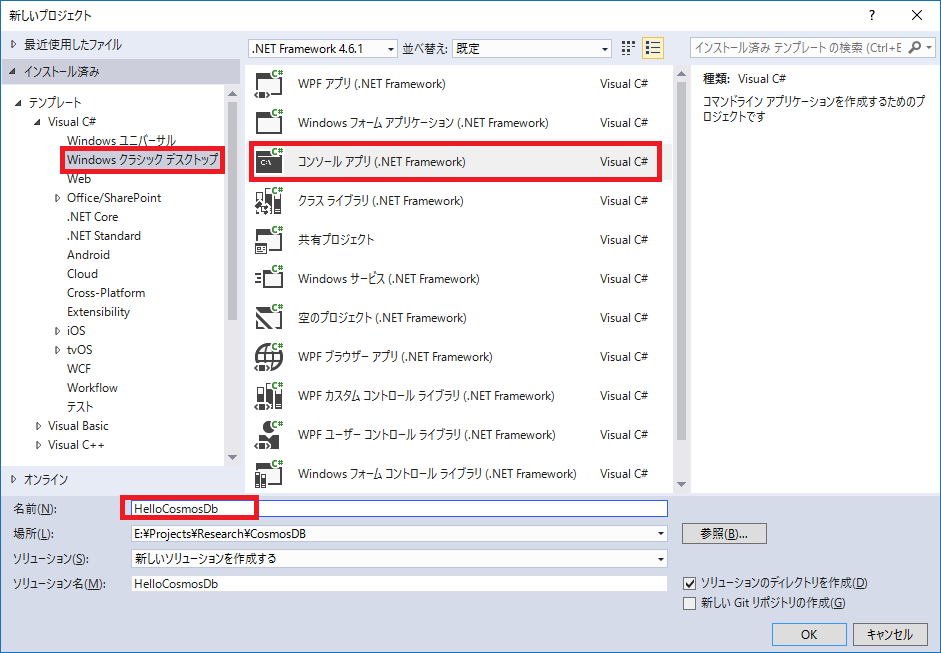Select 共有プロジェクト row text

(336, 240)
